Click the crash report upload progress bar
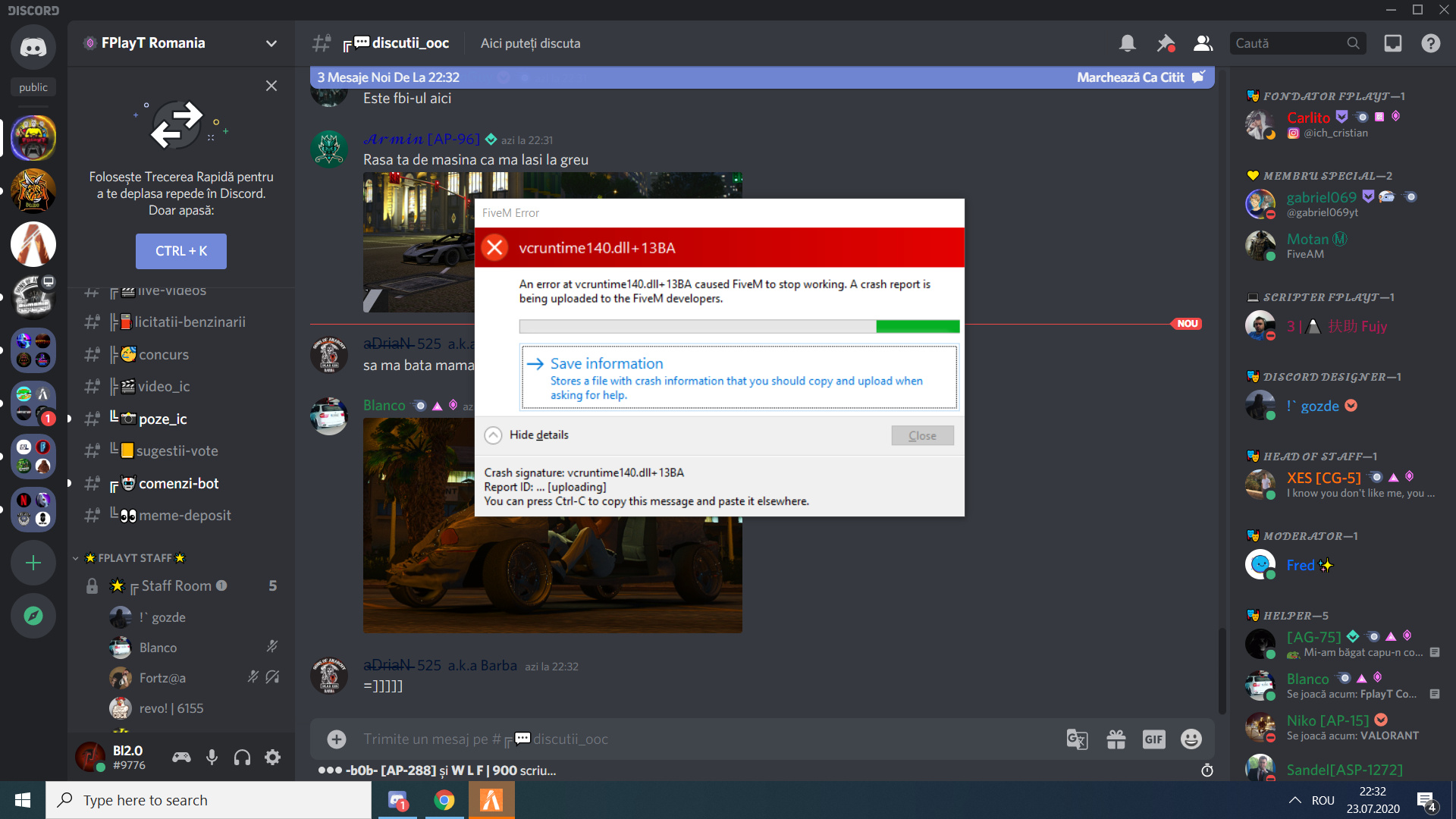Image resolution: width=1456 pixels, height=819 pixels. [739, 326]
